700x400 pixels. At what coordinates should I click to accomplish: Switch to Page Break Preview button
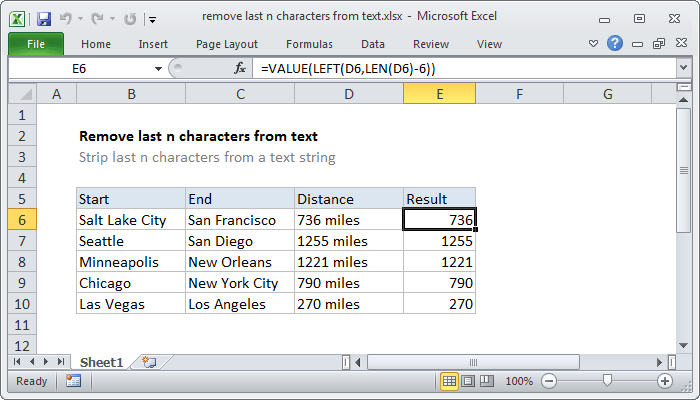click(487, 381)
